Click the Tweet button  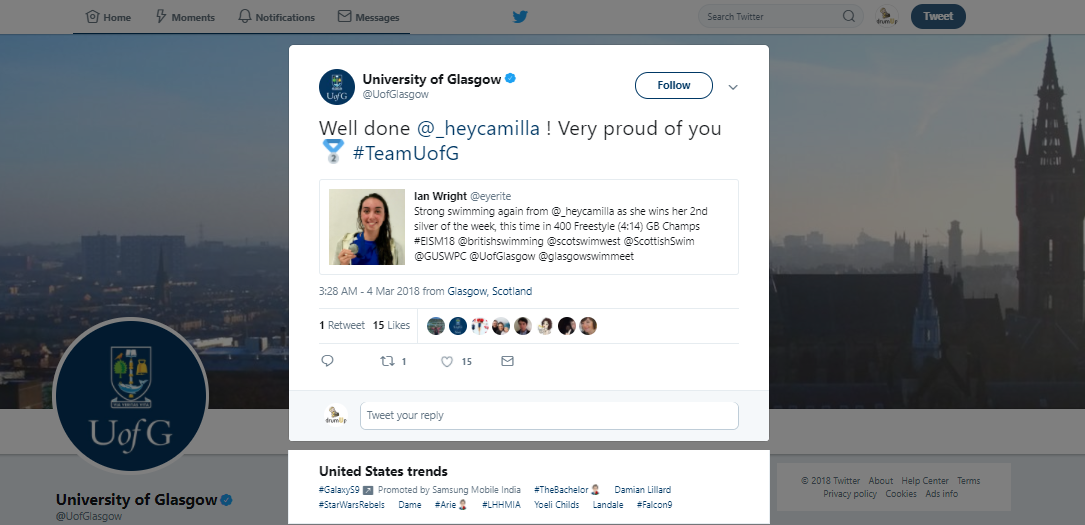(938, 17)
